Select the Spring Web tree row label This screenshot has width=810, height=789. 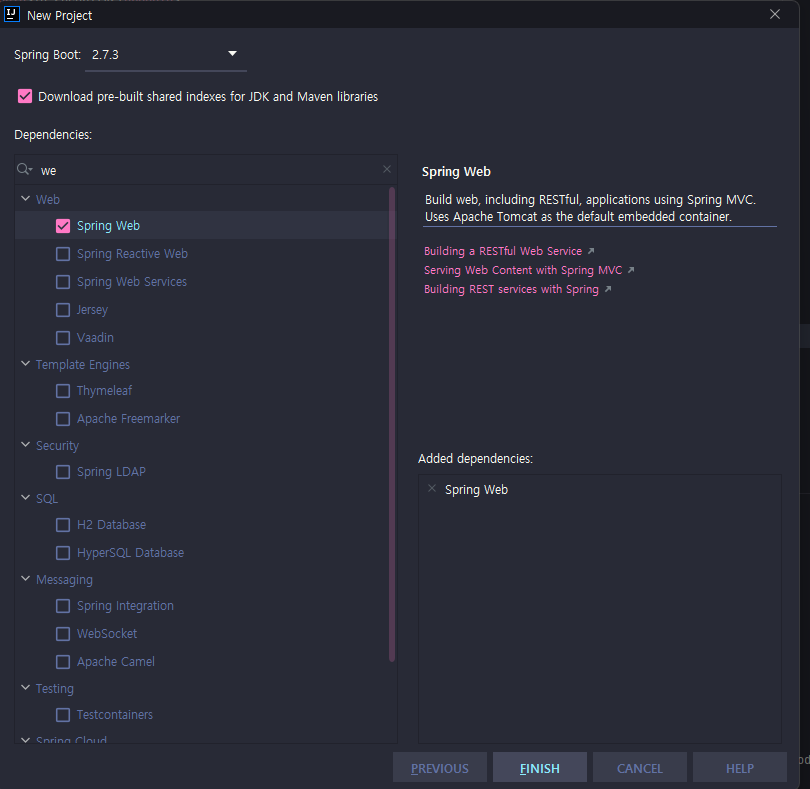pyautogui.click(x=108, y=226)
